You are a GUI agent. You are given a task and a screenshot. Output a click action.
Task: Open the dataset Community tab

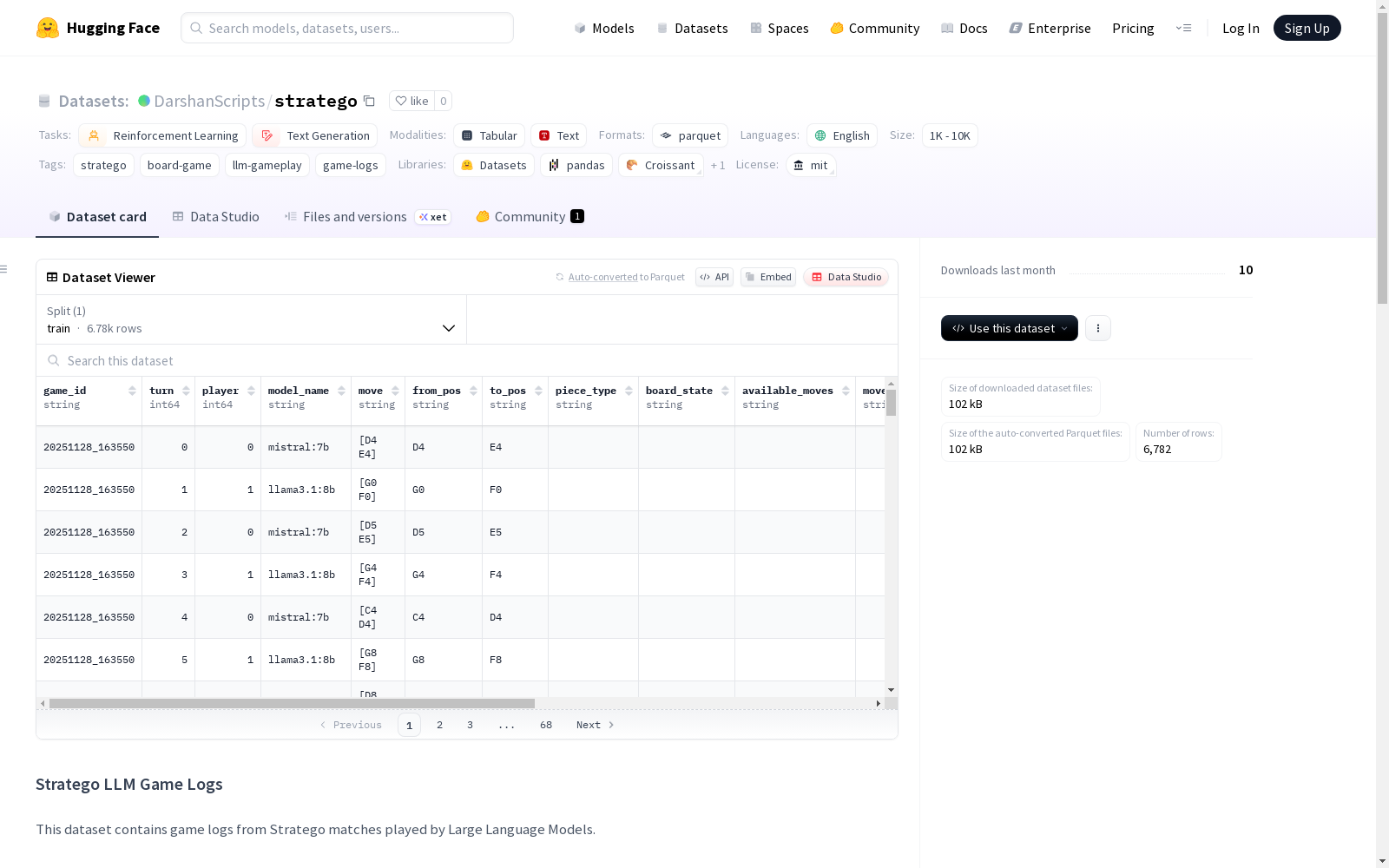click(530, 217)
